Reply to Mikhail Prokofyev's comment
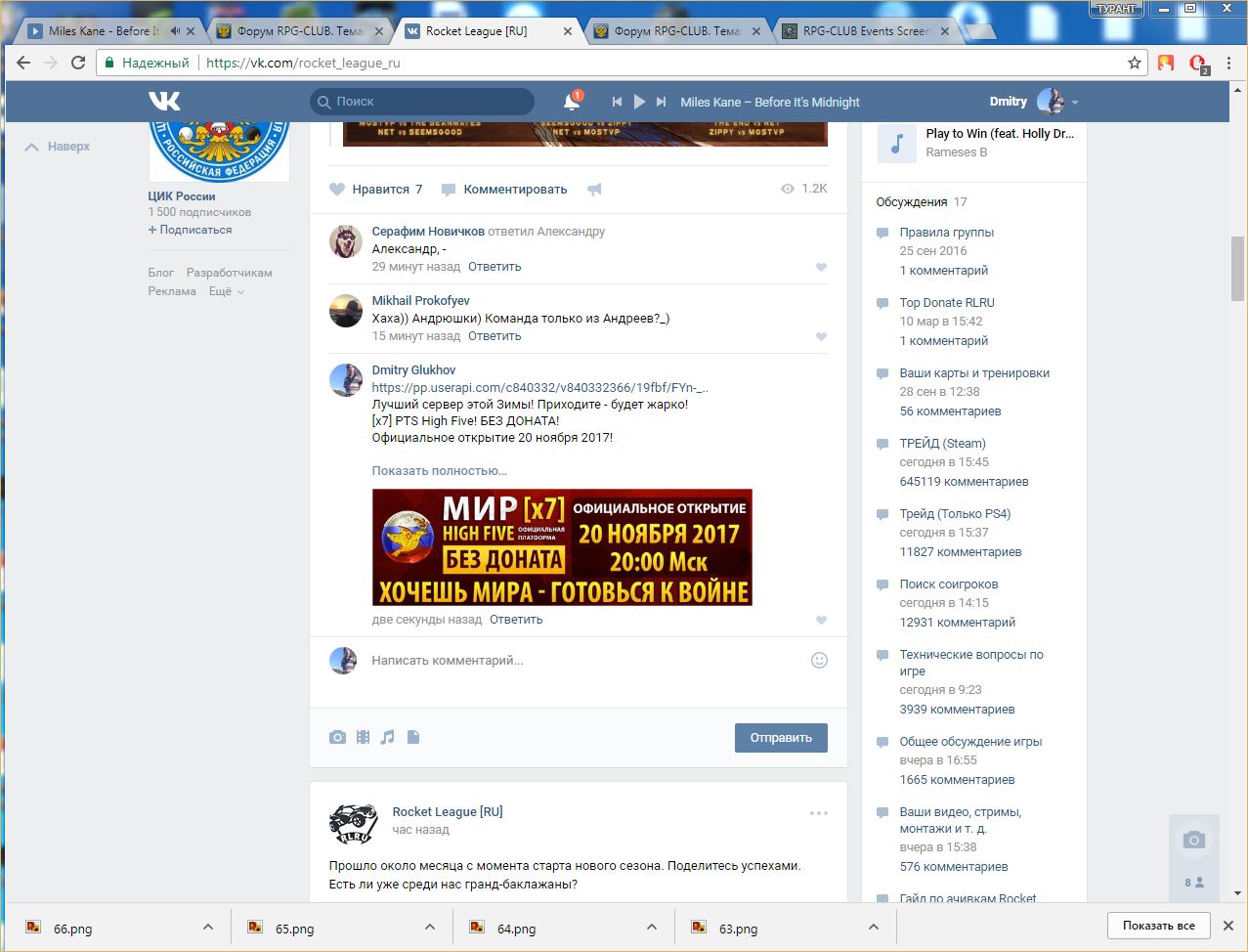This screenshot has width=1248, height=952. [x=495, y=336]
